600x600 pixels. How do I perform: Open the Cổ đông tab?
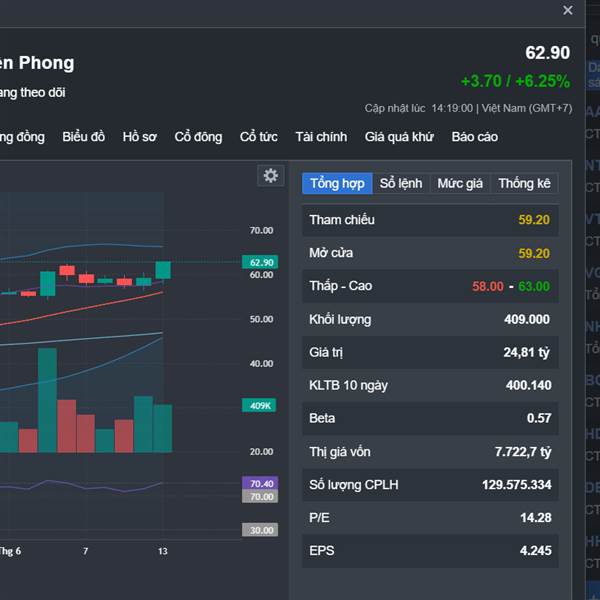click(198, 137)
